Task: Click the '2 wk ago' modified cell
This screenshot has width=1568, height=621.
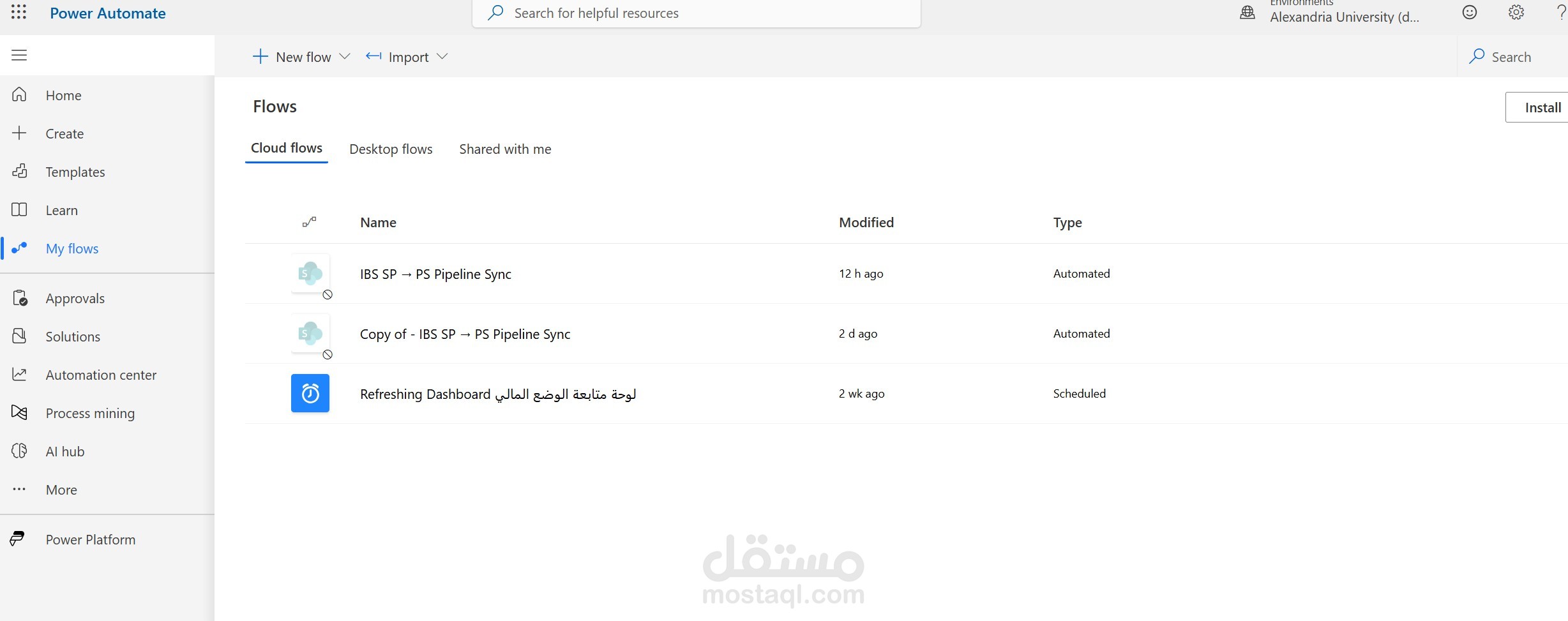Action: [862, 394]
